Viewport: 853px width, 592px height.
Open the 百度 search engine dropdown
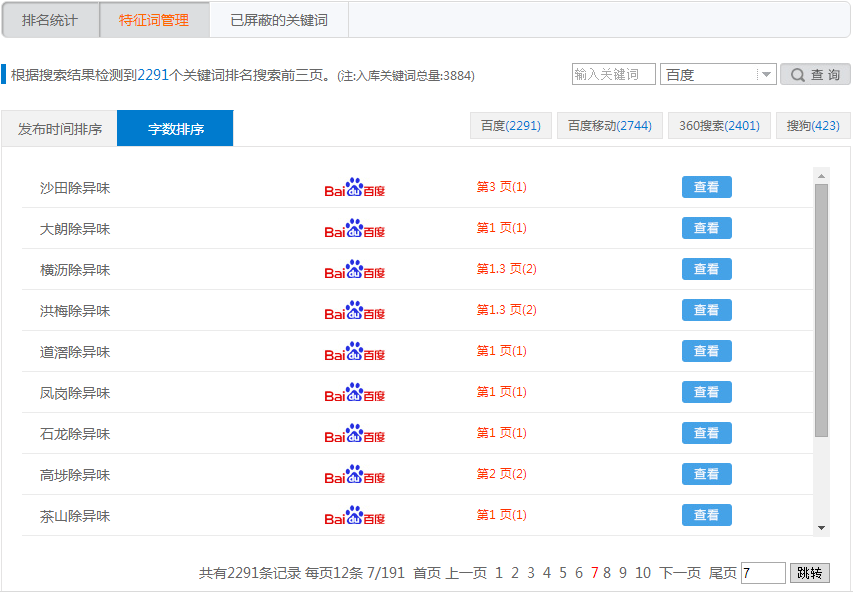pyautogui.click(x=717, y=74)
